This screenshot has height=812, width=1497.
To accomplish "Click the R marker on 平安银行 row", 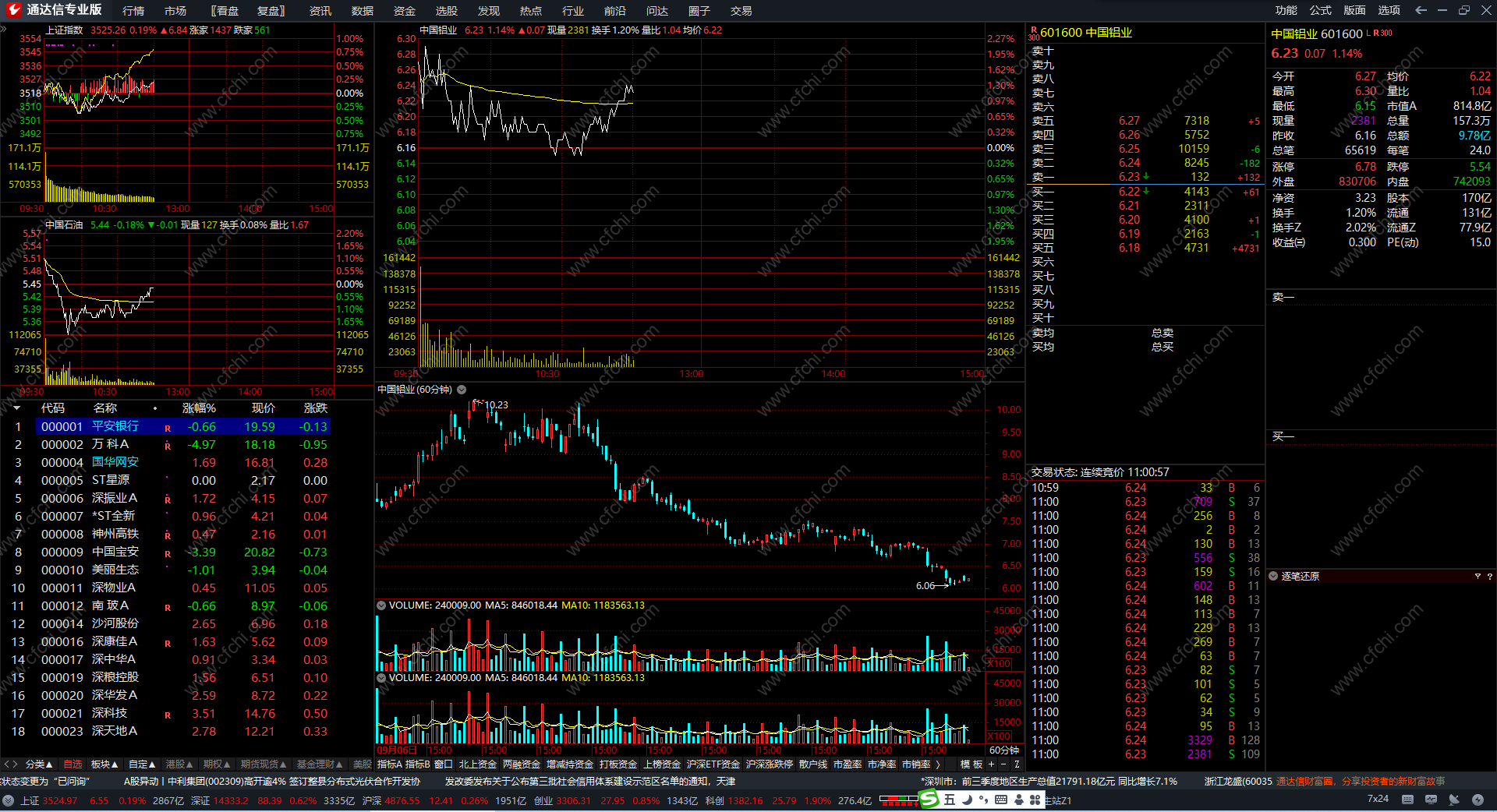I will pyautogui.click(x=168, y=428).
